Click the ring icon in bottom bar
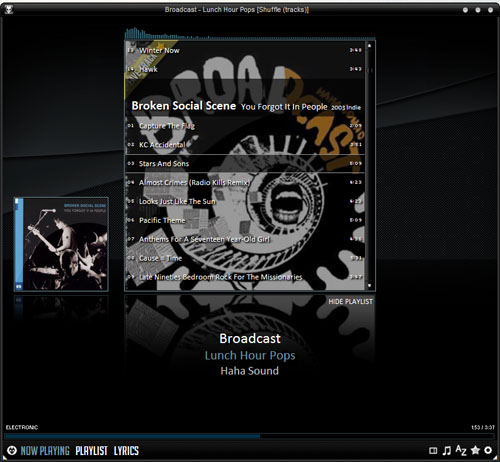Viewport: 500px width, 462px height. 488,450
